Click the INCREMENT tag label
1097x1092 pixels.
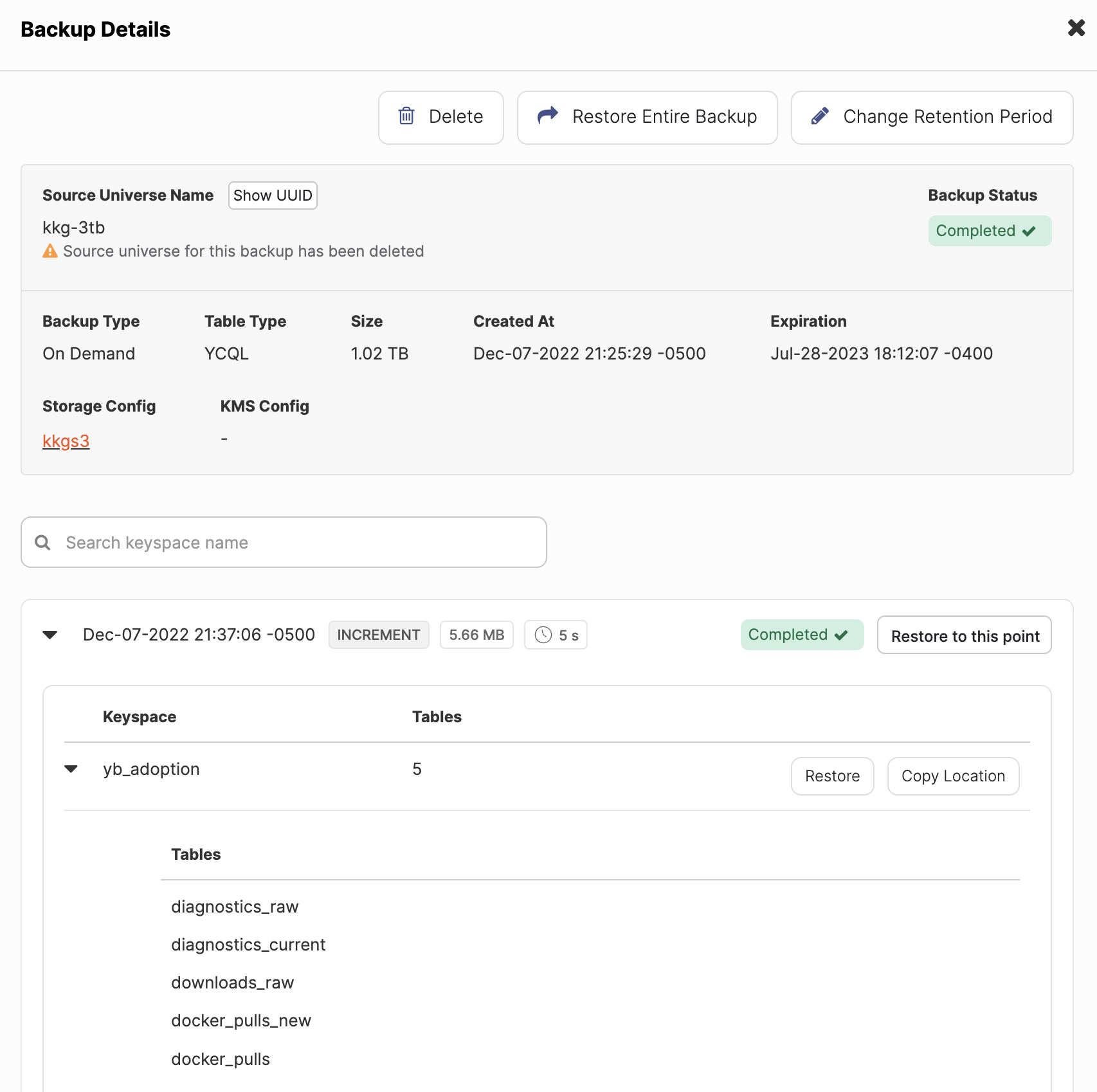tap(379, 635)
